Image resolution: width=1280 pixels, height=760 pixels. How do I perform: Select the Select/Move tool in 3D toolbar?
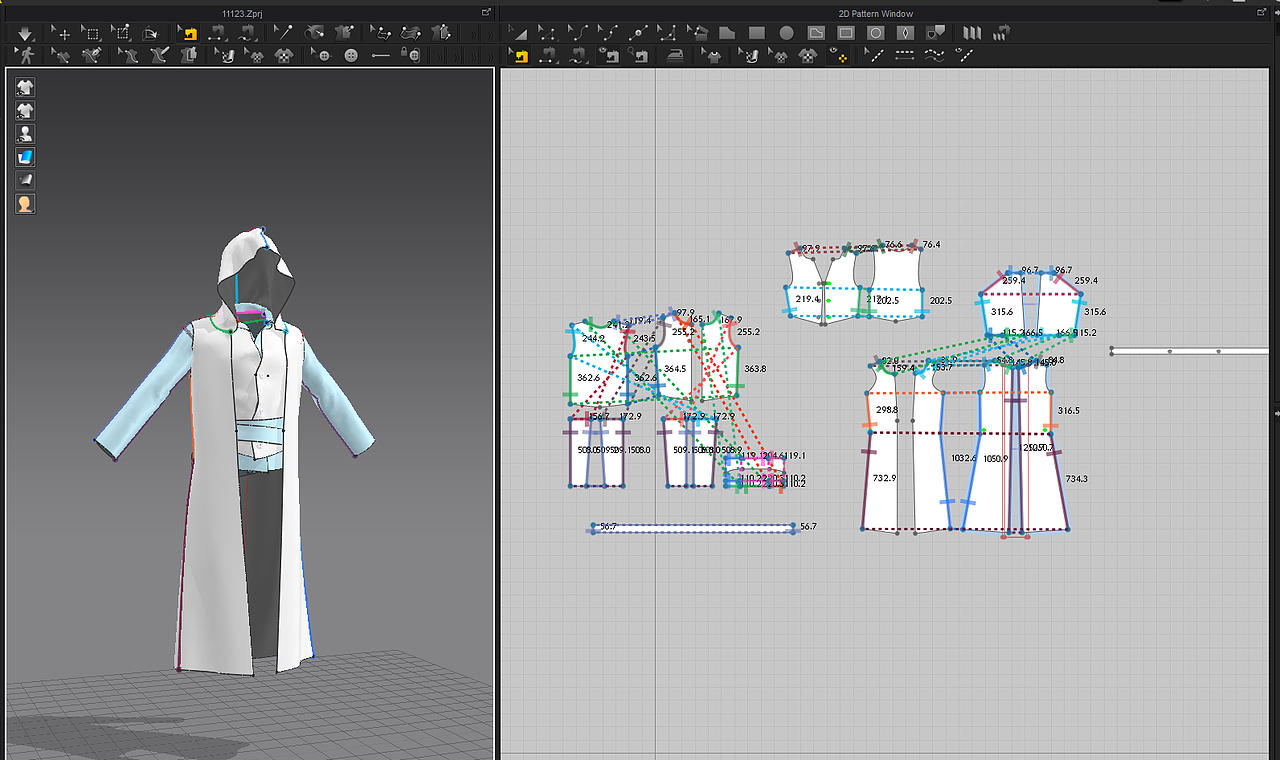coord(61,34)
